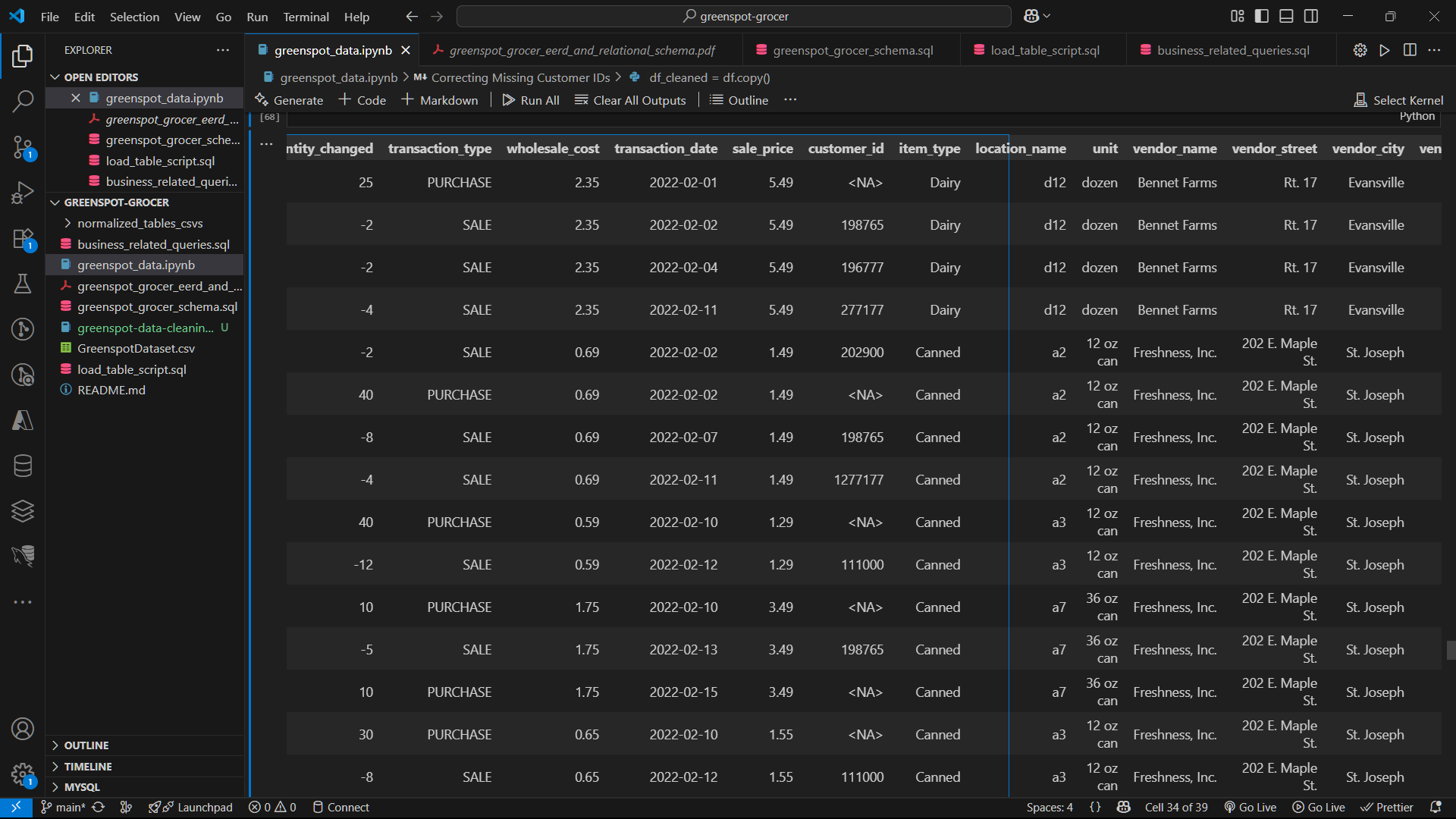Click the additional views ellipsis in activity bar
This screenshot has height=819, width=1456.
coord(23,602)
